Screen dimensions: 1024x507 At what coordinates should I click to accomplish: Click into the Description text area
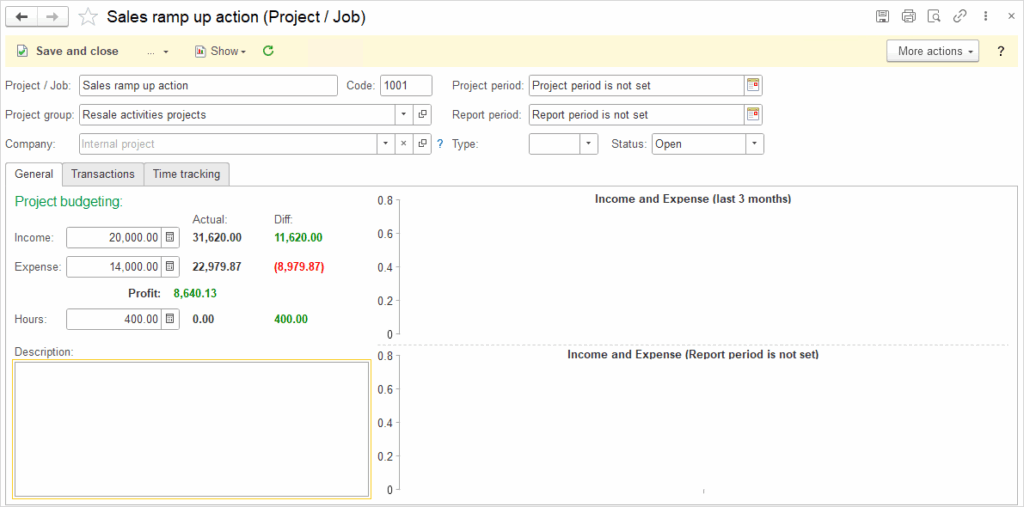point(191,429)
